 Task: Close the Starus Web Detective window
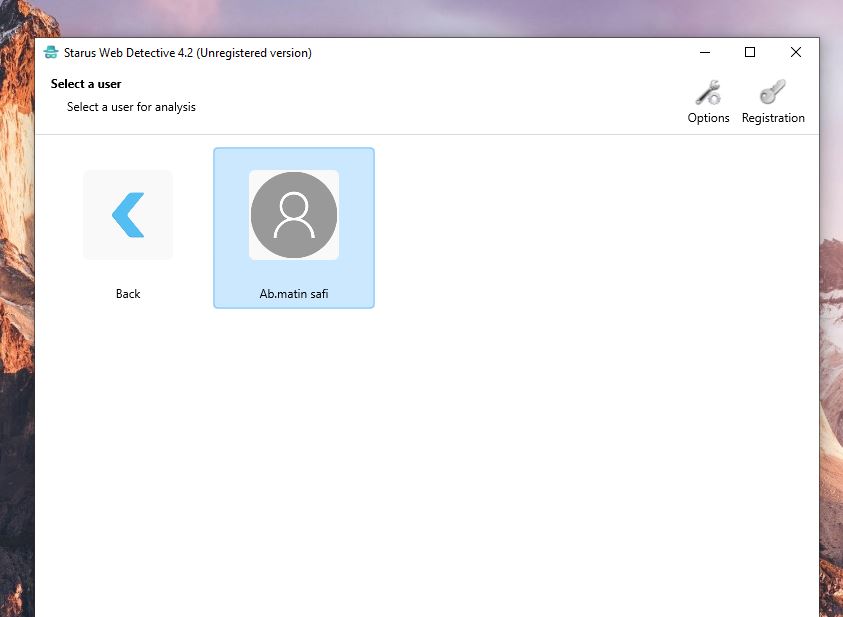tap(796, 52)
